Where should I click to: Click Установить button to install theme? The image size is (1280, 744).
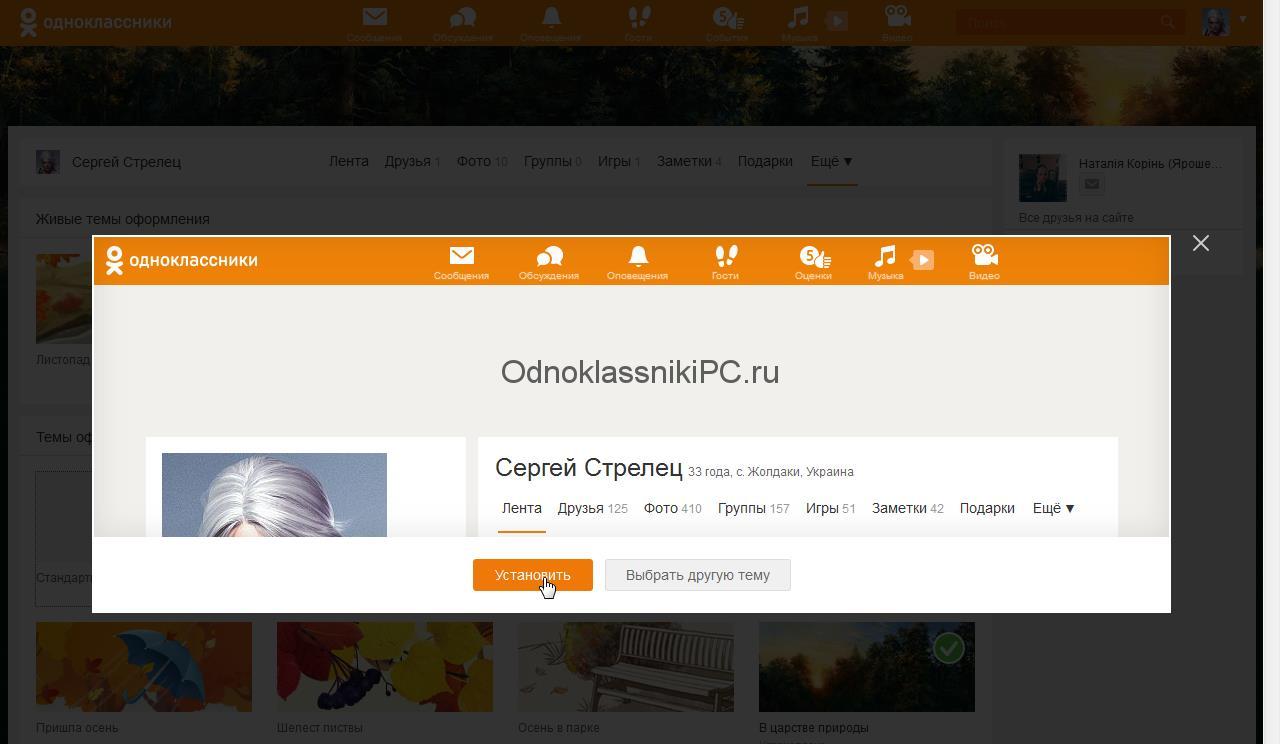point(533,575)
